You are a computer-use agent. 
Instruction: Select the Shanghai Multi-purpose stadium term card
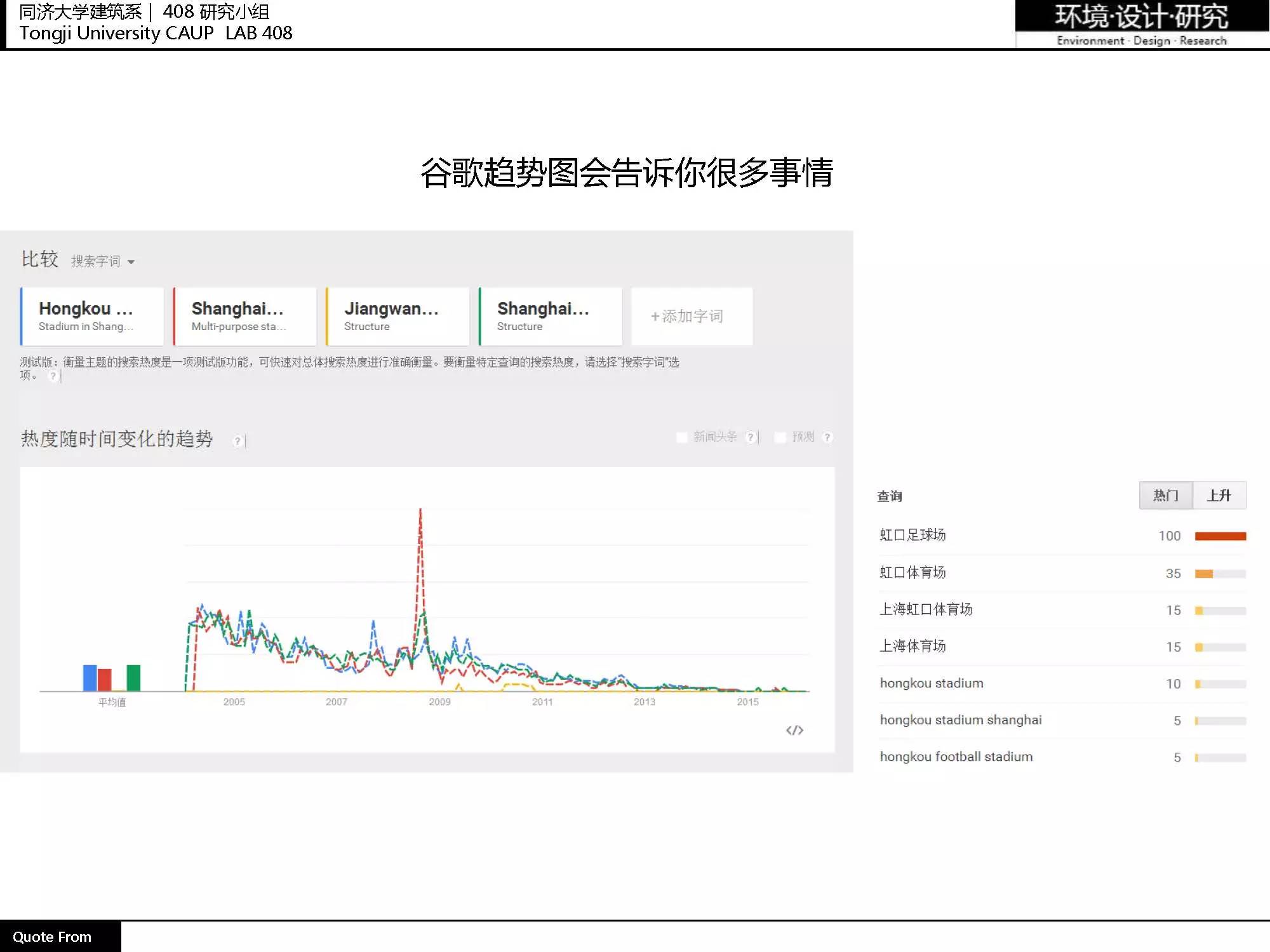[x=245, y=316]
